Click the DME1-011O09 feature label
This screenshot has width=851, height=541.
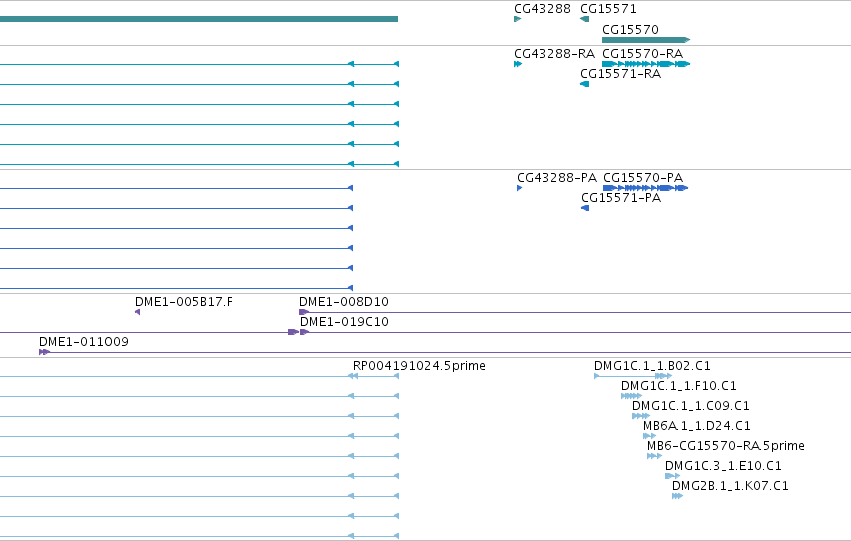click(84, 342)
